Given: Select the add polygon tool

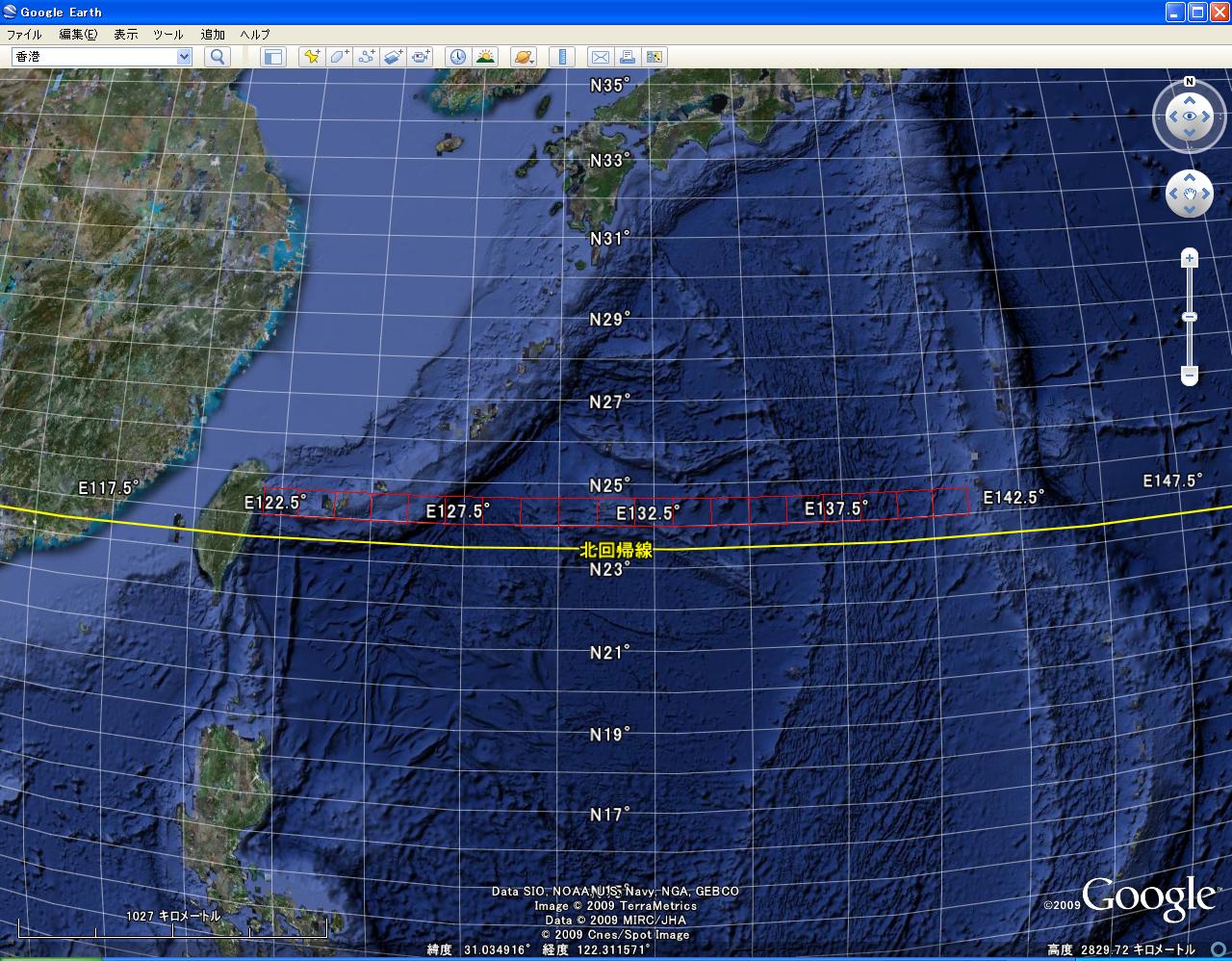Looking at the screenshot, I should click(339, 57).
